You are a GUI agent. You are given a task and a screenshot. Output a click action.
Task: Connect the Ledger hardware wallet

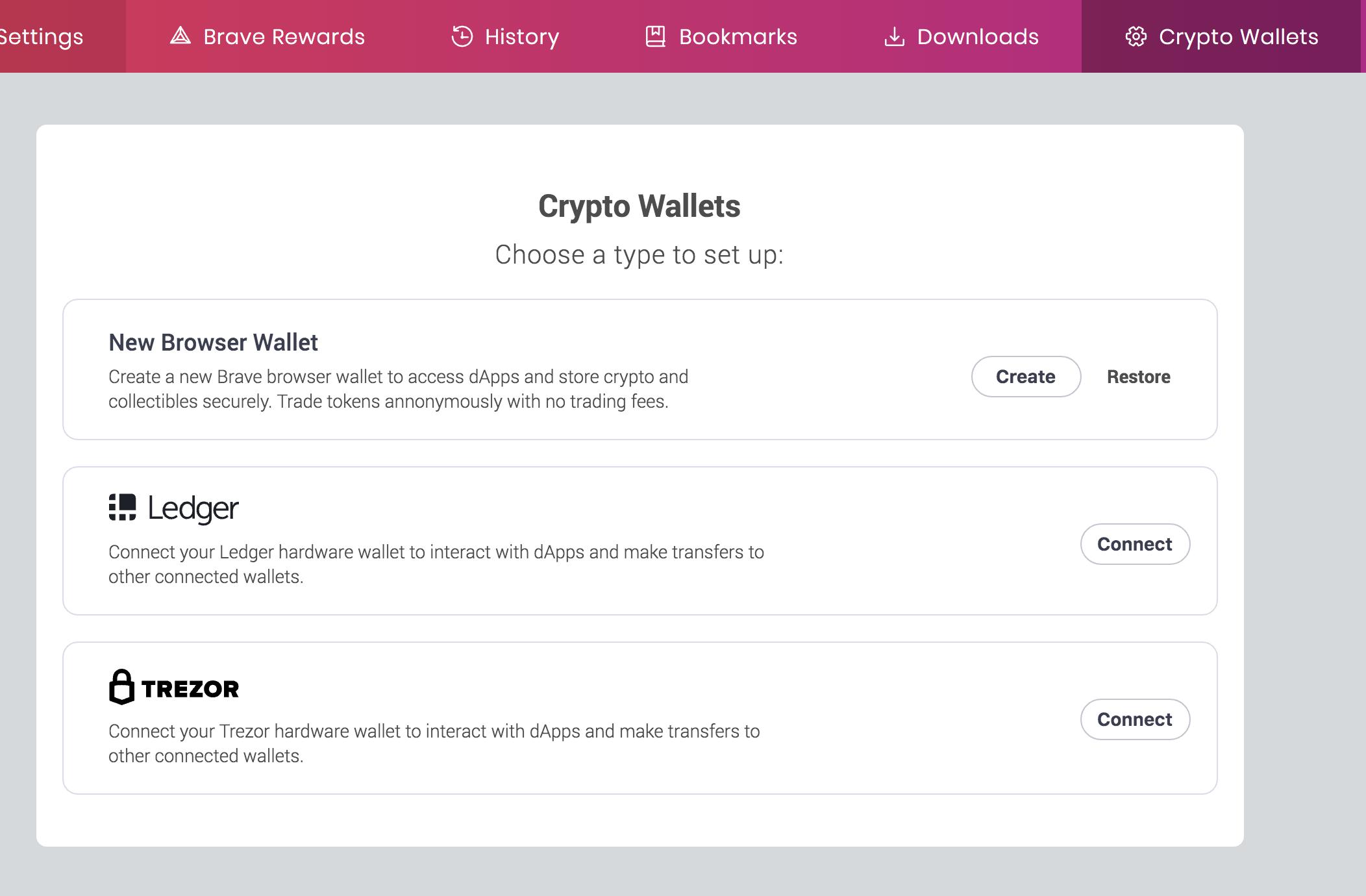1134,544
